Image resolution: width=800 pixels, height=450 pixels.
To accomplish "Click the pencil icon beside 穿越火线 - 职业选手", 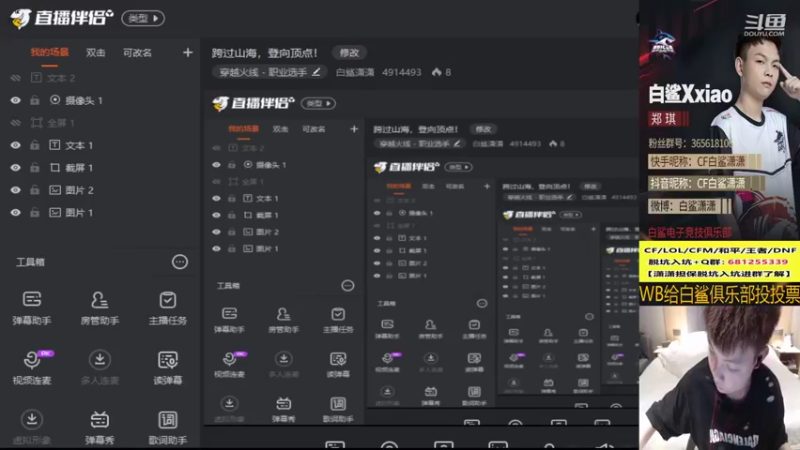I will pyautogui.click(x=316, y=72).
